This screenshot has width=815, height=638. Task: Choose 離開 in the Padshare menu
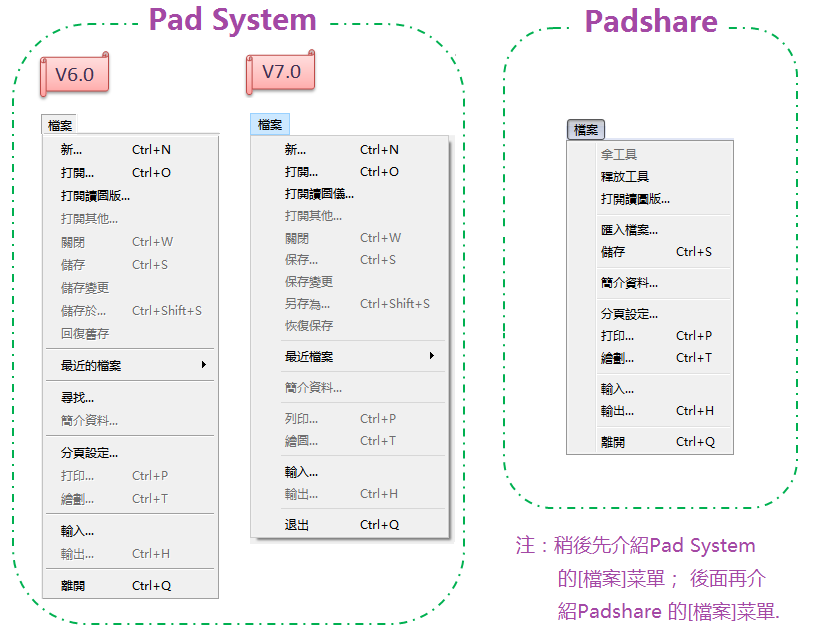tap(613, 442)
